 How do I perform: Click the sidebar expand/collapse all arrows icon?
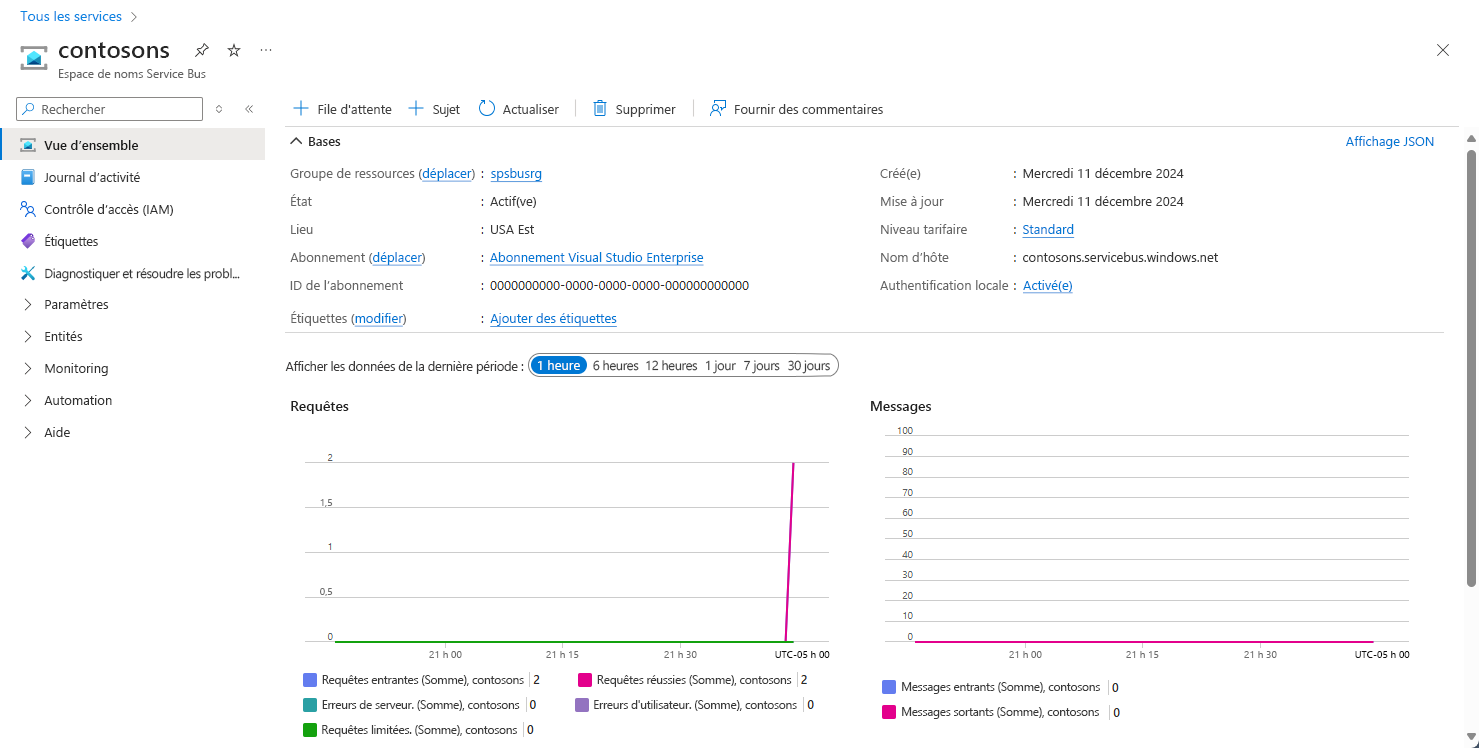tap(219, 109)
